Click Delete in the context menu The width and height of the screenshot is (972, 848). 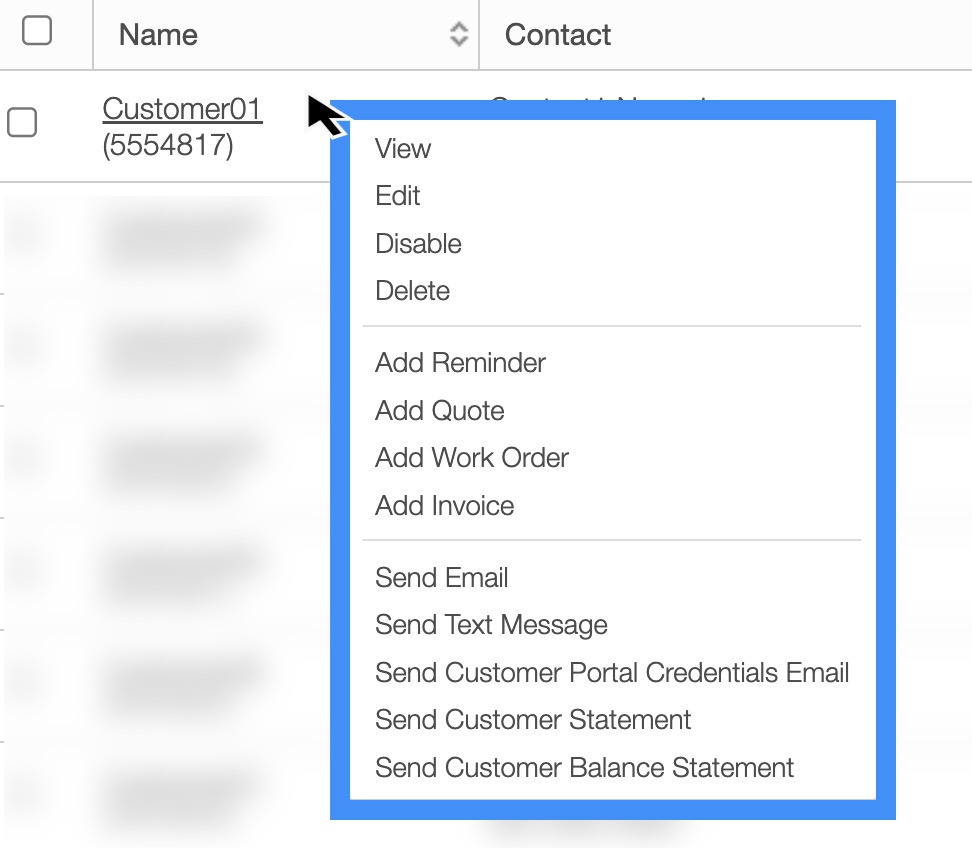412,291
